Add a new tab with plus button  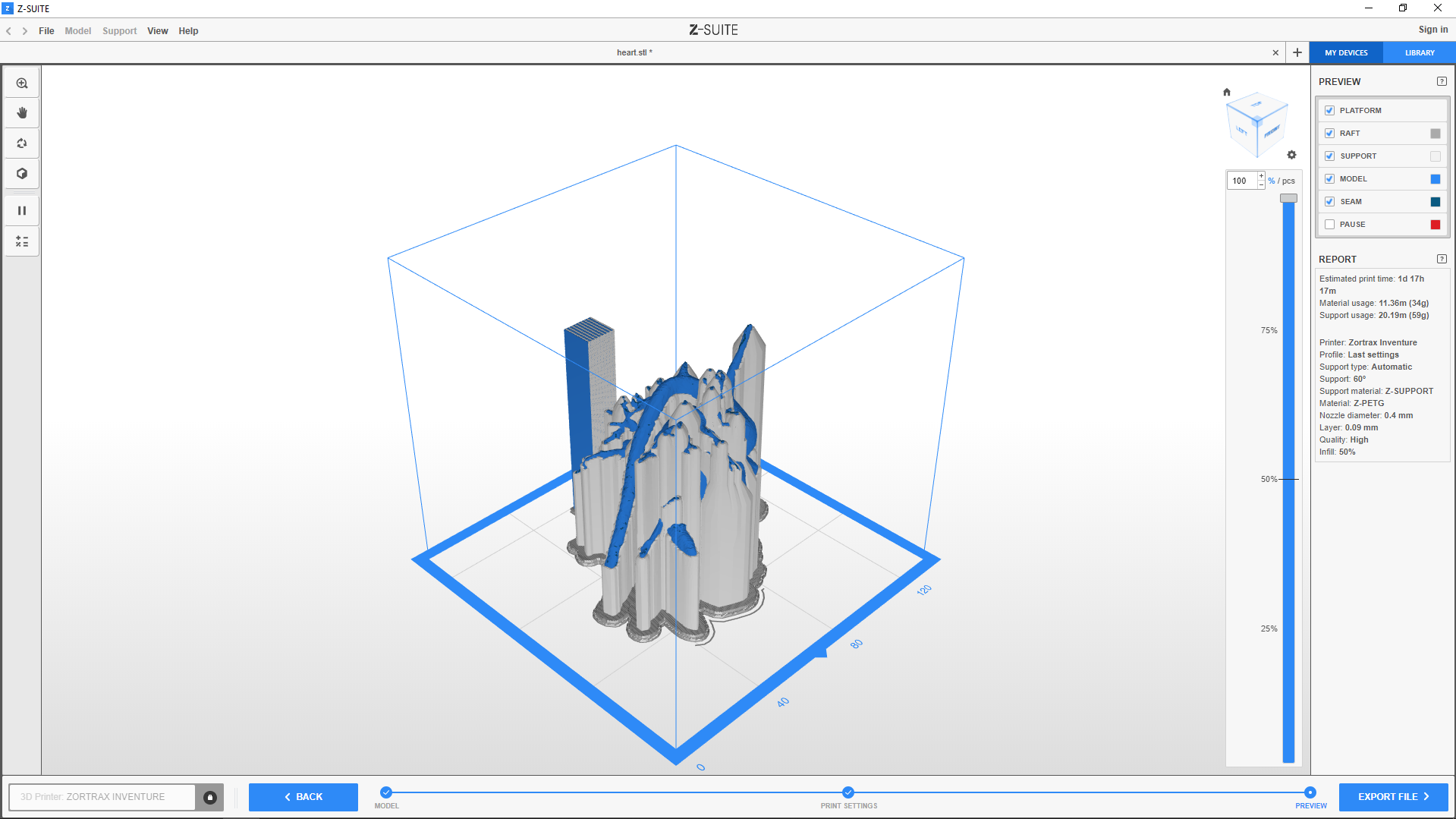click(1297, 52)
